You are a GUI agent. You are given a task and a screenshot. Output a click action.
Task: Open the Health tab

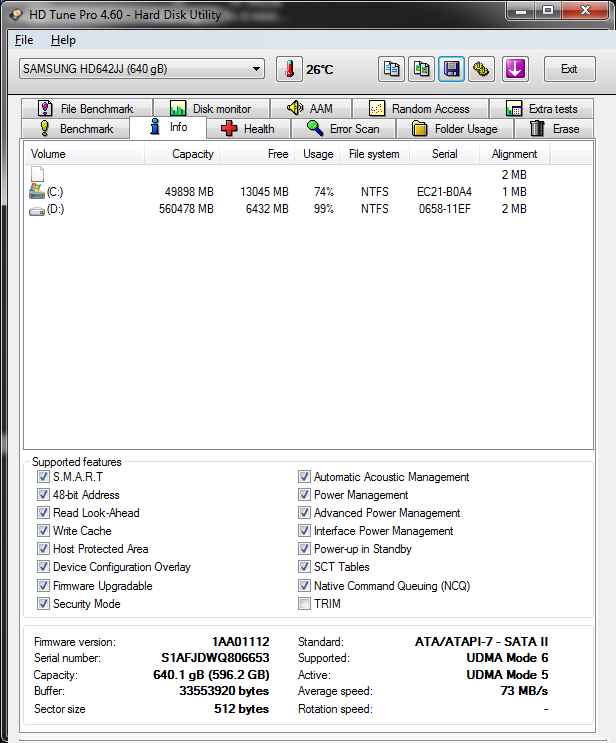point(249,128)
